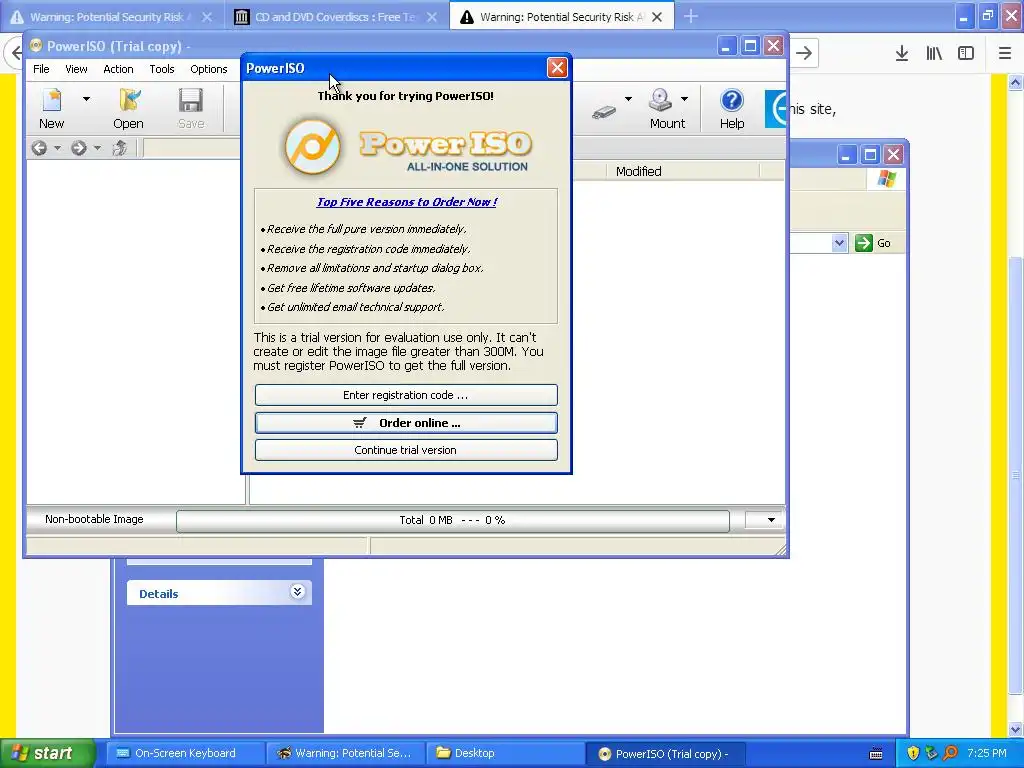The width and height of the screenshot is (1024, 768).
Task: Click the Order online button
Action: pos(406,423)
